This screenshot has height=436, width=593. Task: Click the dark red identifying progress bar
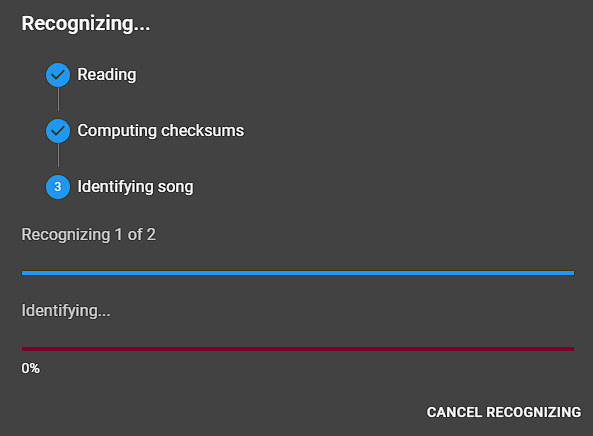298,349
